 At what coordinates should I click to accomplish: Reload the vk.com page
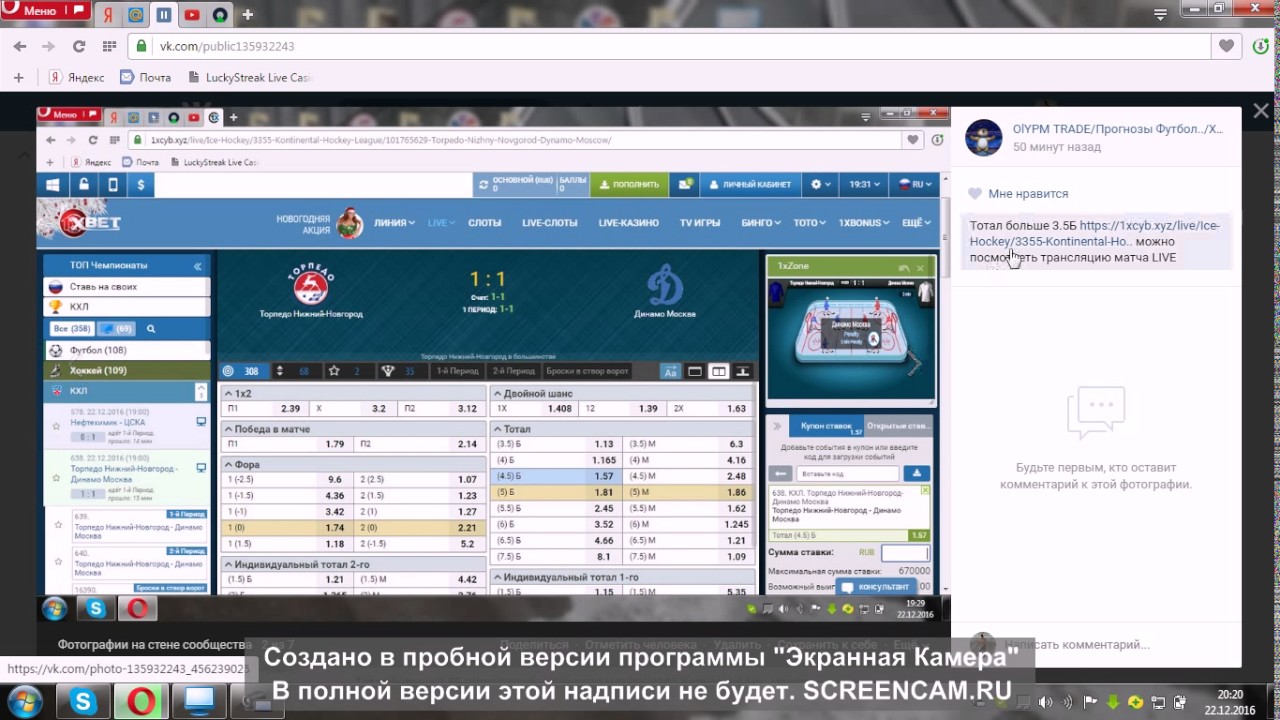79,46
